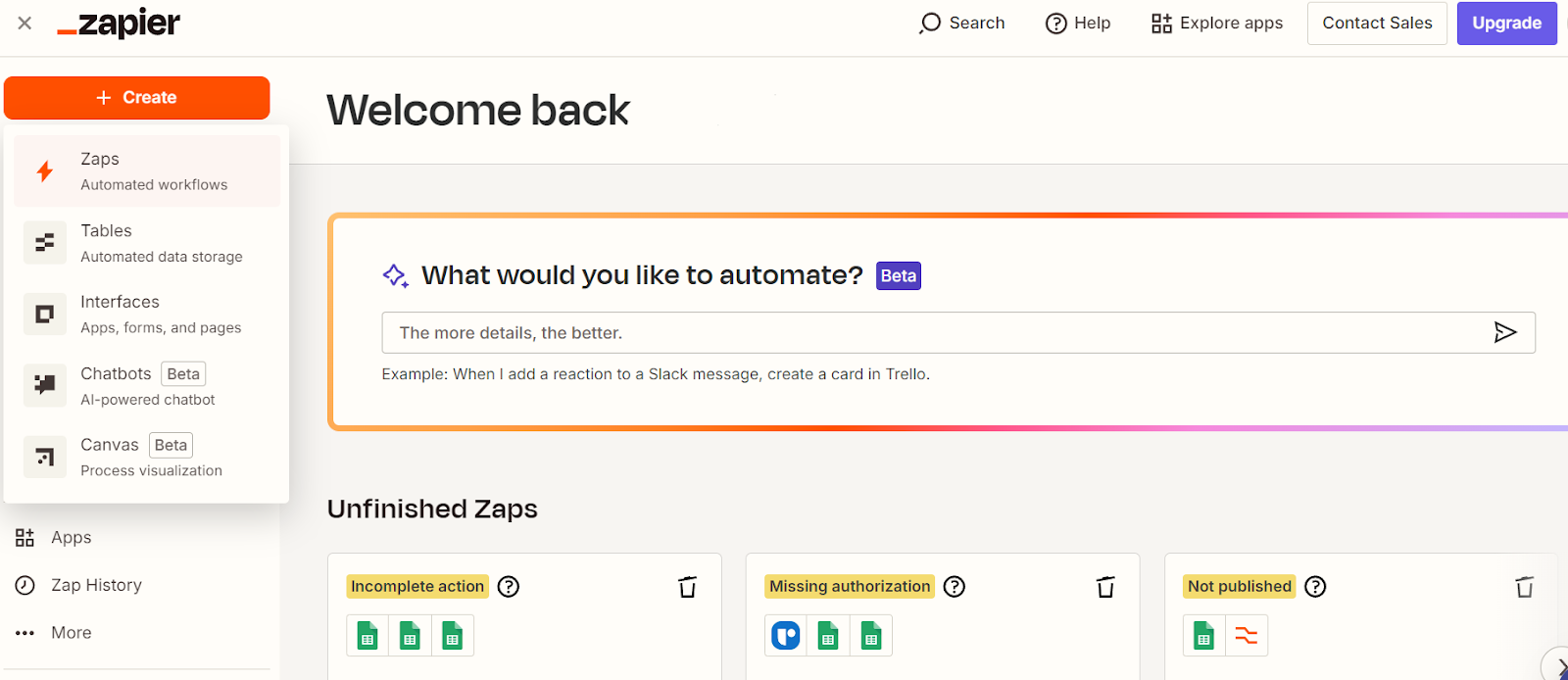Viewport: 1568px width, 680px height.
Task: Click the Chatbots icon
Action: [x=45, y=385]
